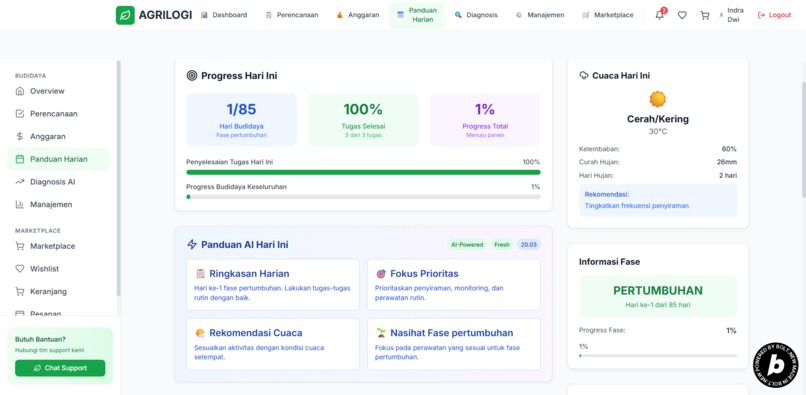Viewport: 806px width, 395px height.
Task: Open the Dashboard tab in top navigation
Action: point(224,15)
